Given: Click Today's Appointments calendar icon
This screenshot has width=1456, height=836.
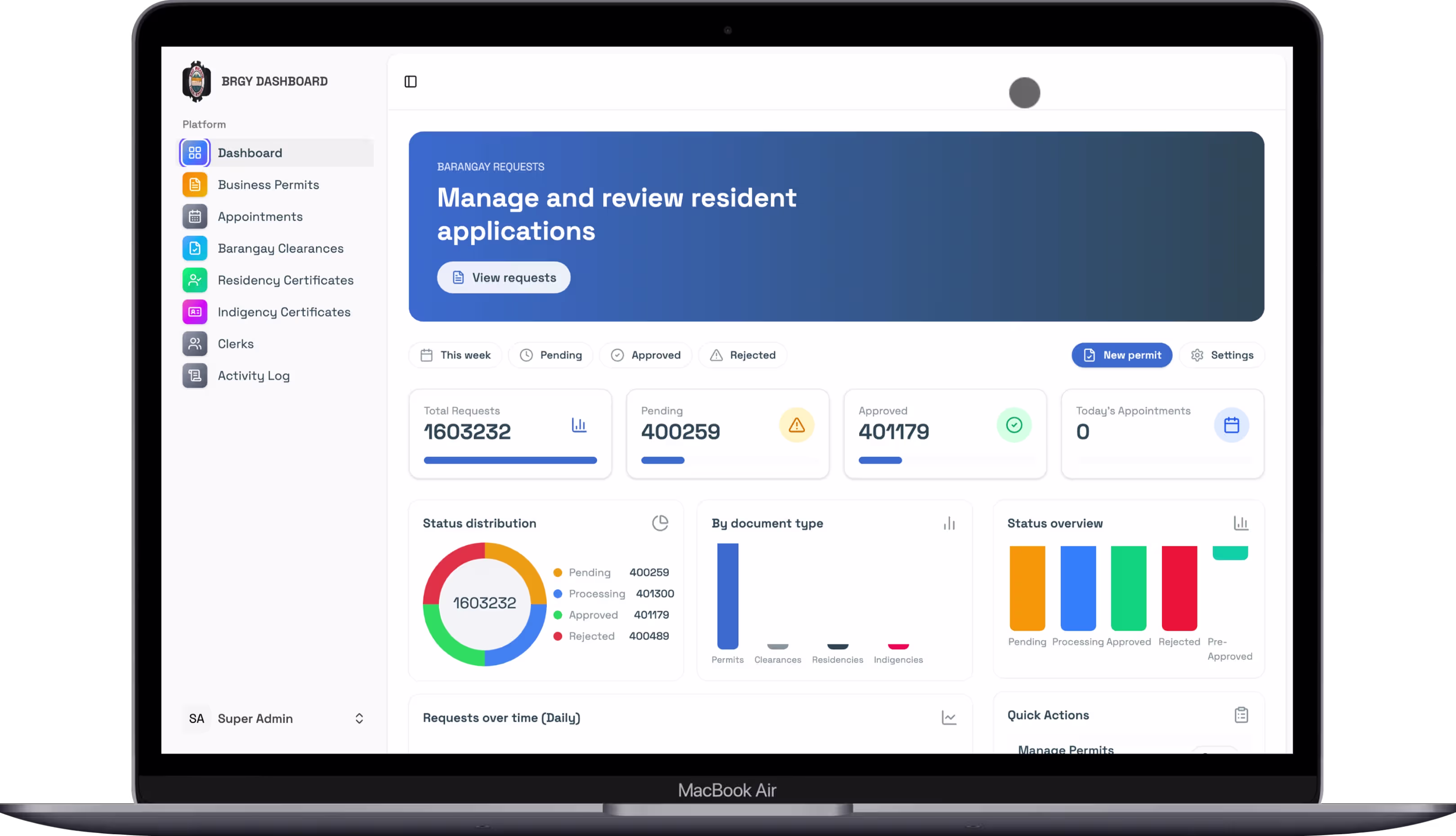Looking at the screenshot, I should 1232,425.
